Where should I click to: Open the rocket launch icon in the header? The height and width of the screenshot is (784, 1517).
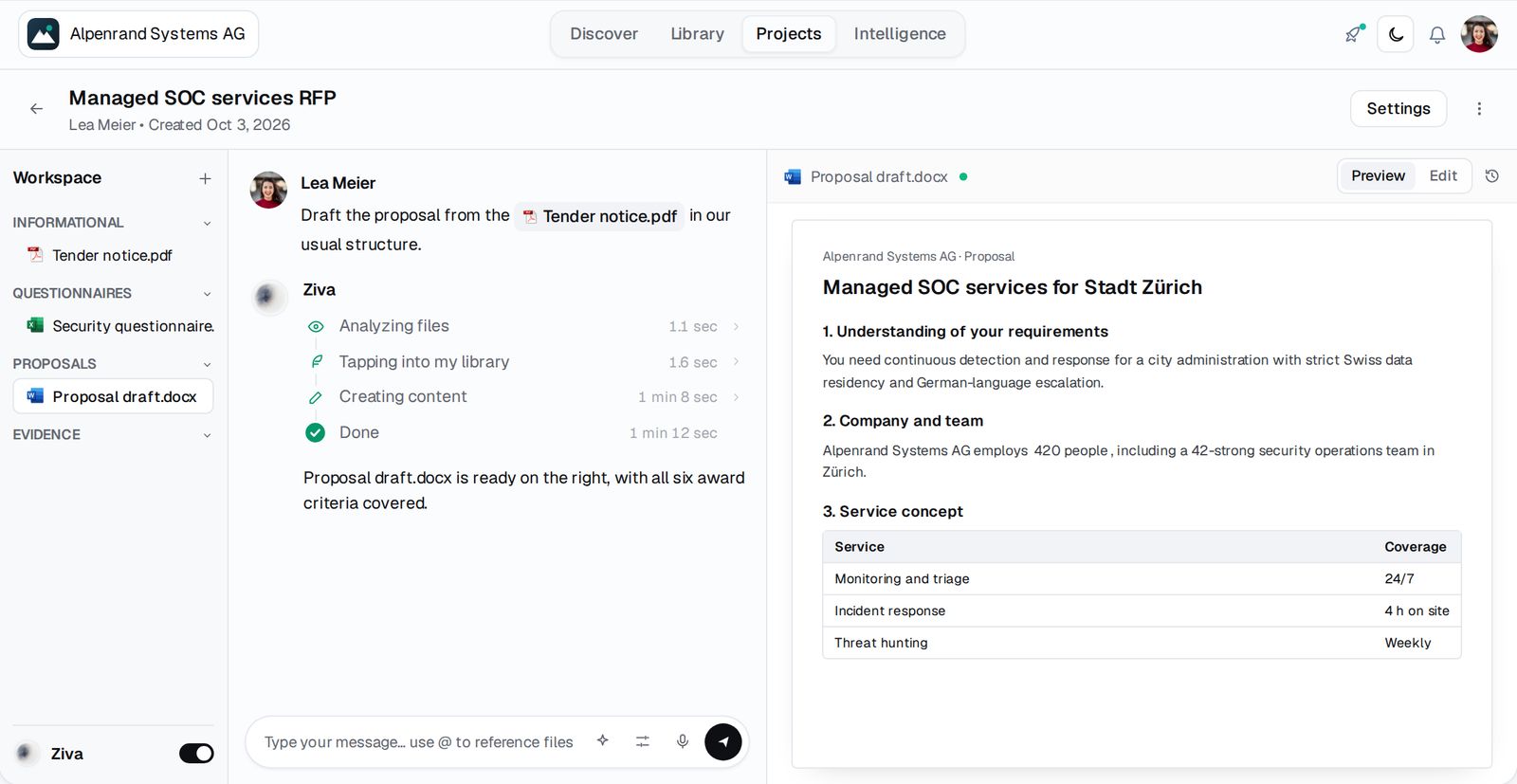(x=1354, y=34)
